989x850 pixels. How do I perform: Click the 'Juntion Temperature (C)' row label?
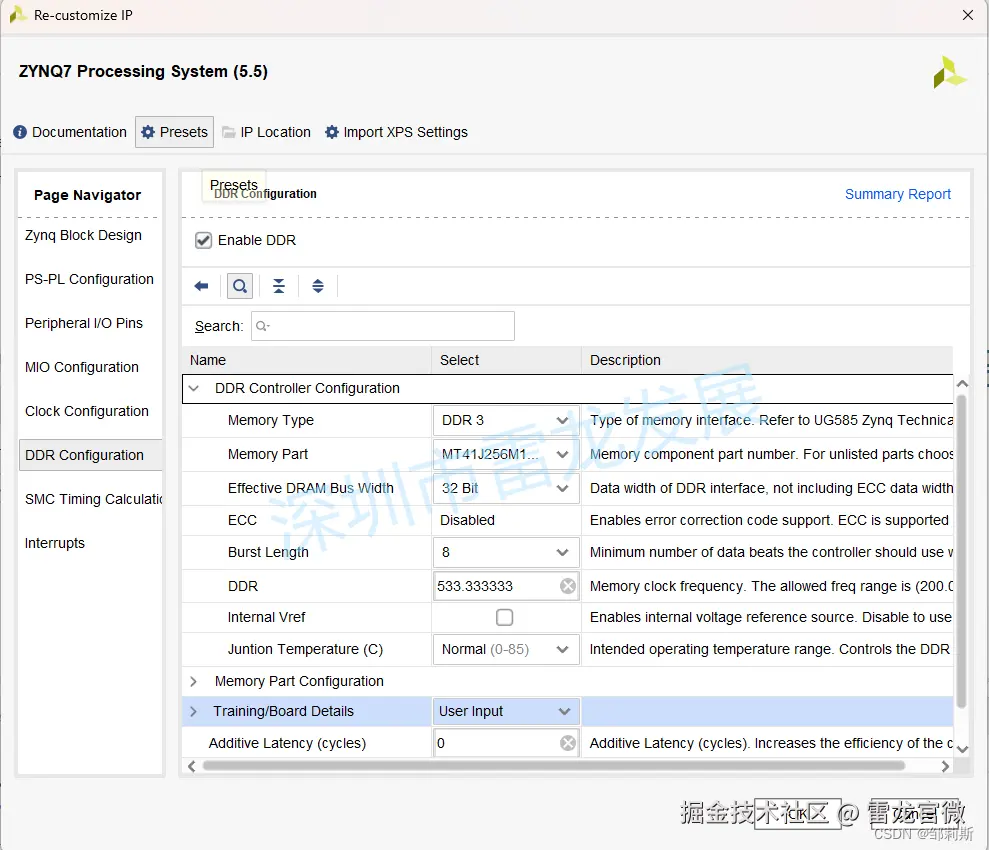coord(305,649)
